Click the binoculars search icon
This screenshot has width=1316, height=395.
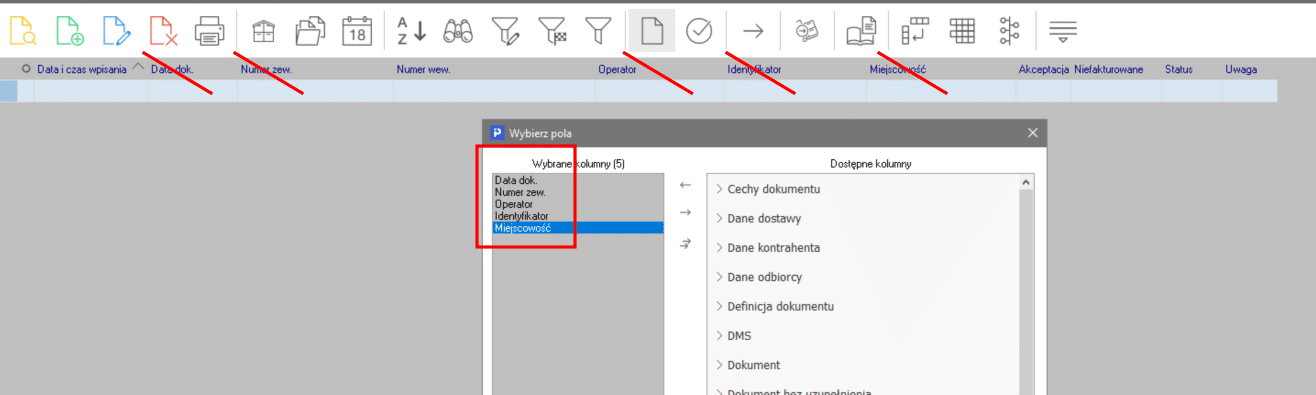pos(458,31)
